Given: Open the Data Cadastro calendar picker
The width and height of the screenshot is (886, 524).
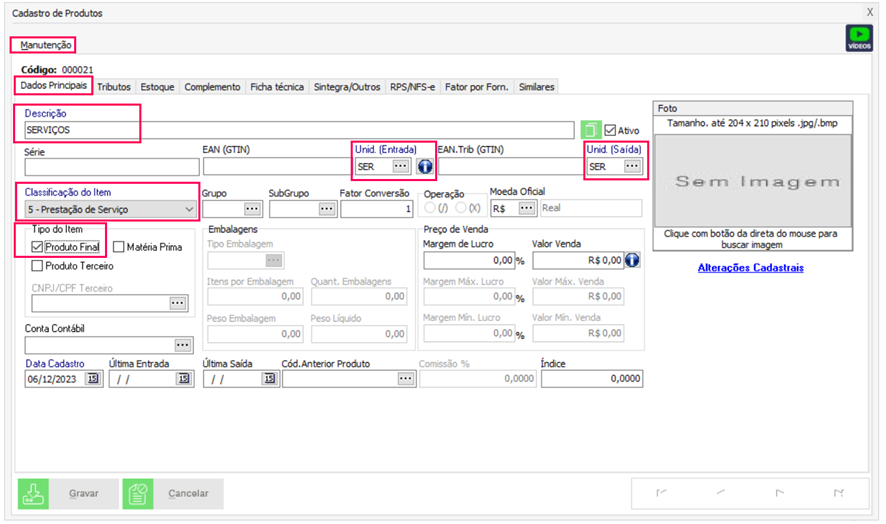Looking at the screenshot, I should 93,379.
